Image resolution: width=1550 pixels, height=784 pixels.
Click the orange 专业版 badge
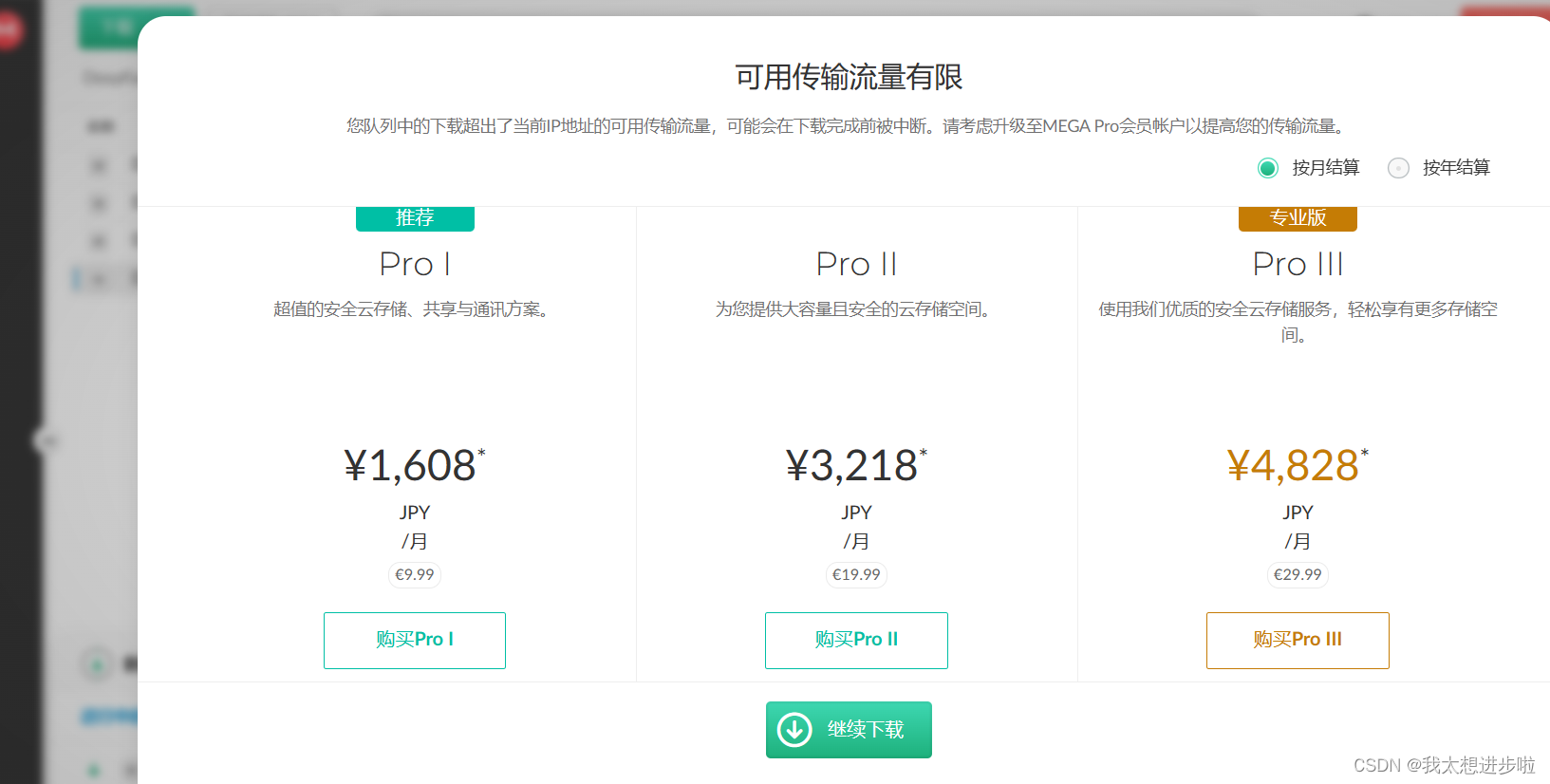[x=1298, y=218]
